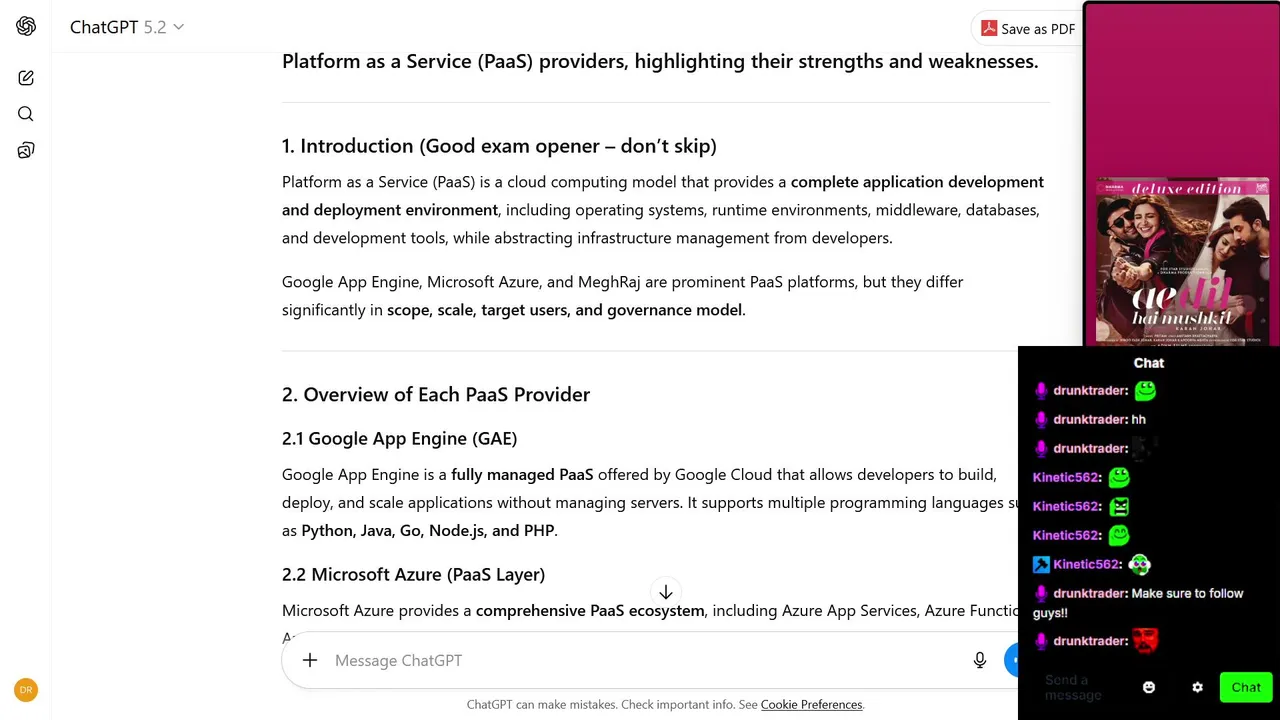
Task: Open stream chat settings gear
Action: click(x=1197, y=687)
